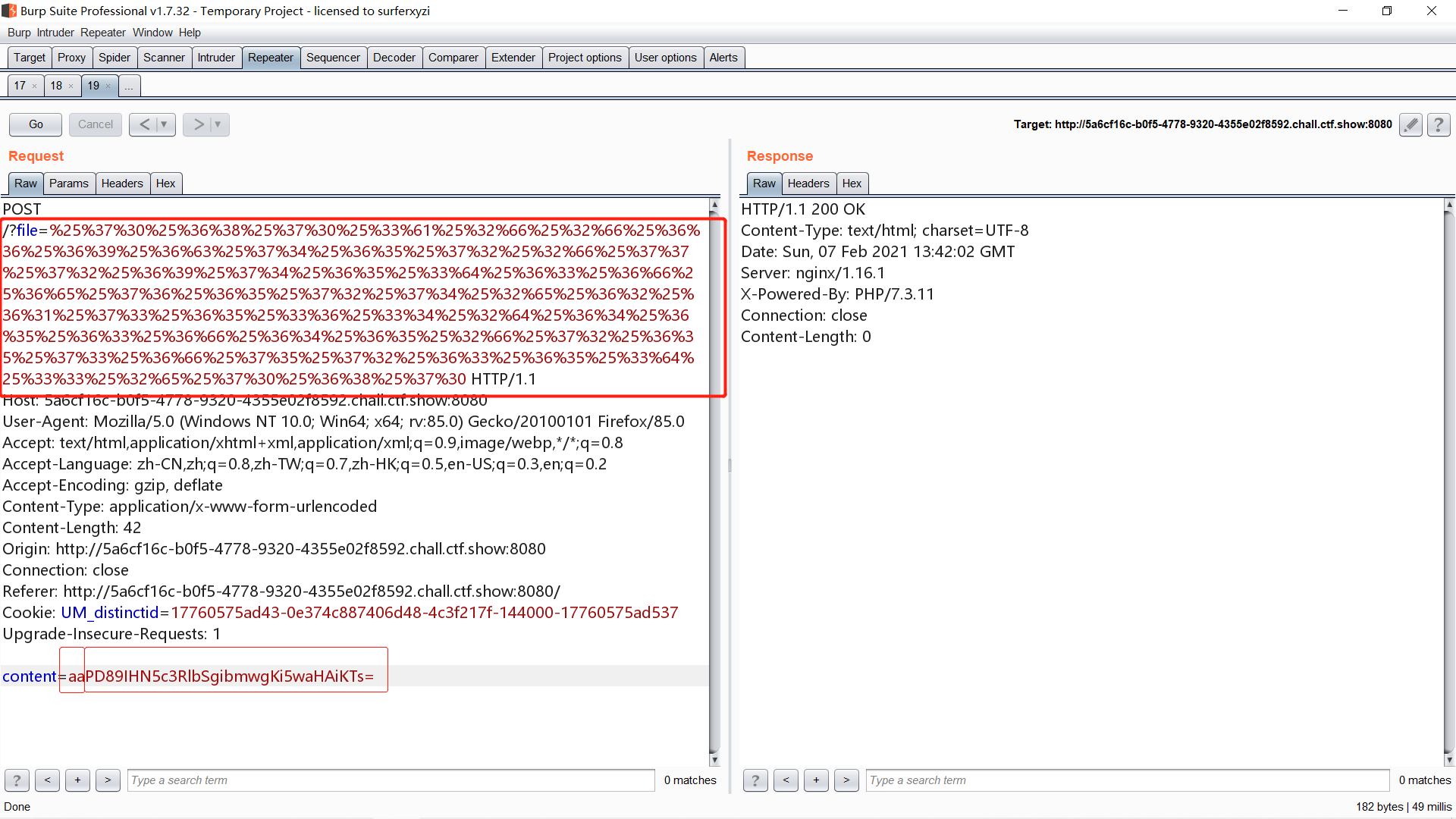
Task: Switch to the response Headers tab
Action: (808, 184)
